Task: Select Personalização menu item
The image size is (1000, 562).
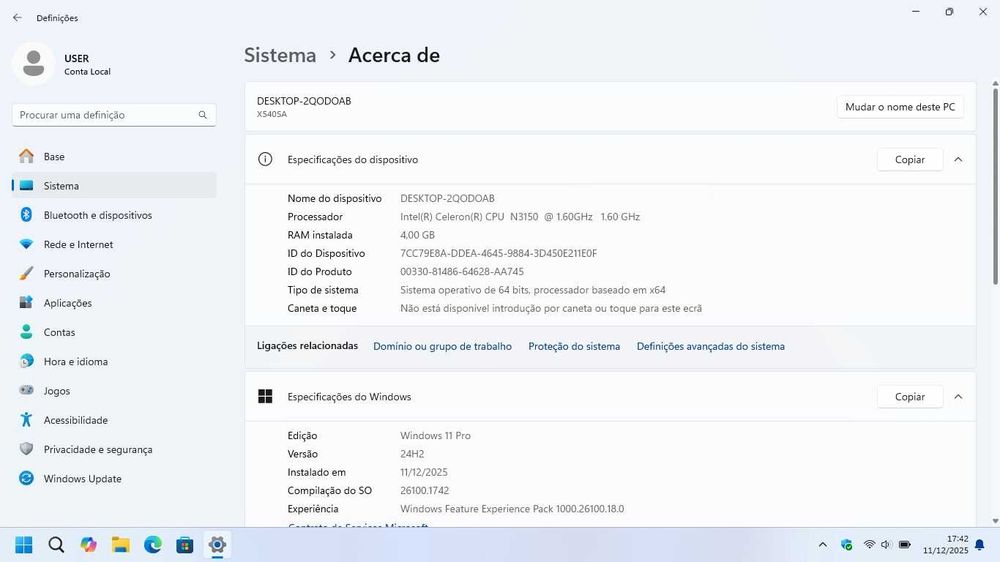Action: pyautogui.click(x=114, y=274)
